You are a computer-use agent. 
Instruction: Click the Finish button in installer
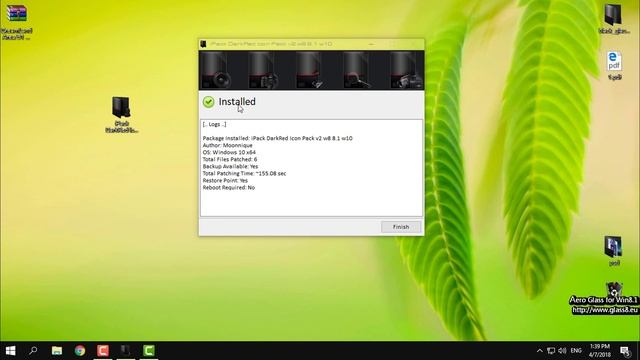[401, 227]
